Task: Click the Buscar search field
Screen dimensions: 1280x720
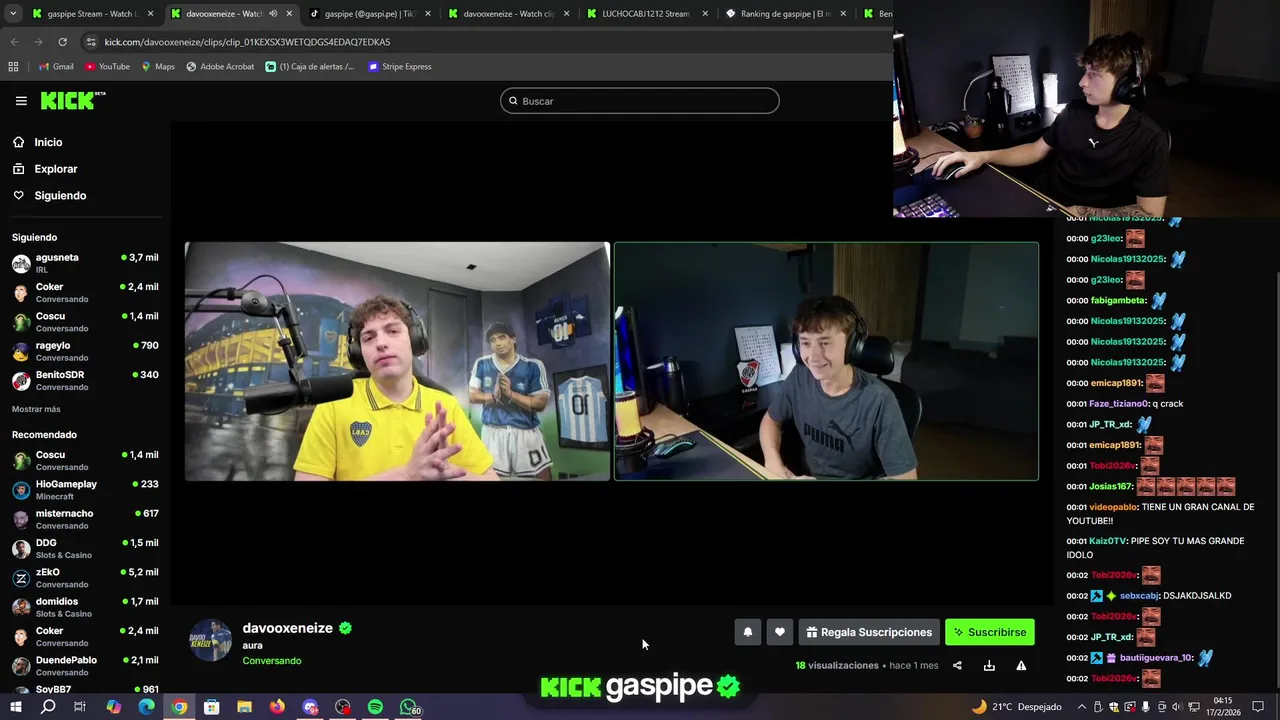Action: click(640, 101)
